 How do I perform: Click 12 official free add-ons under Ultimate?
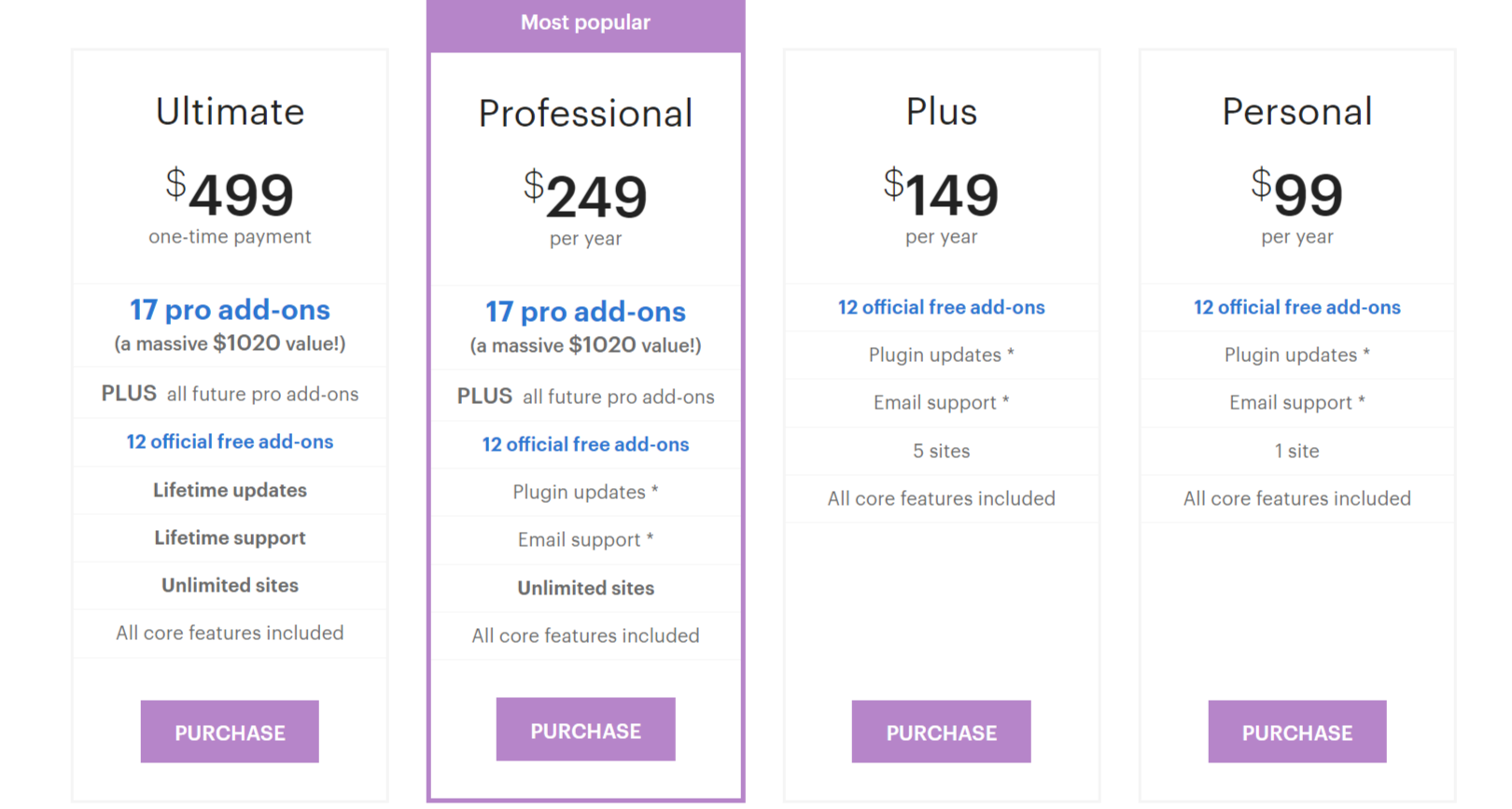pos(229,441)
